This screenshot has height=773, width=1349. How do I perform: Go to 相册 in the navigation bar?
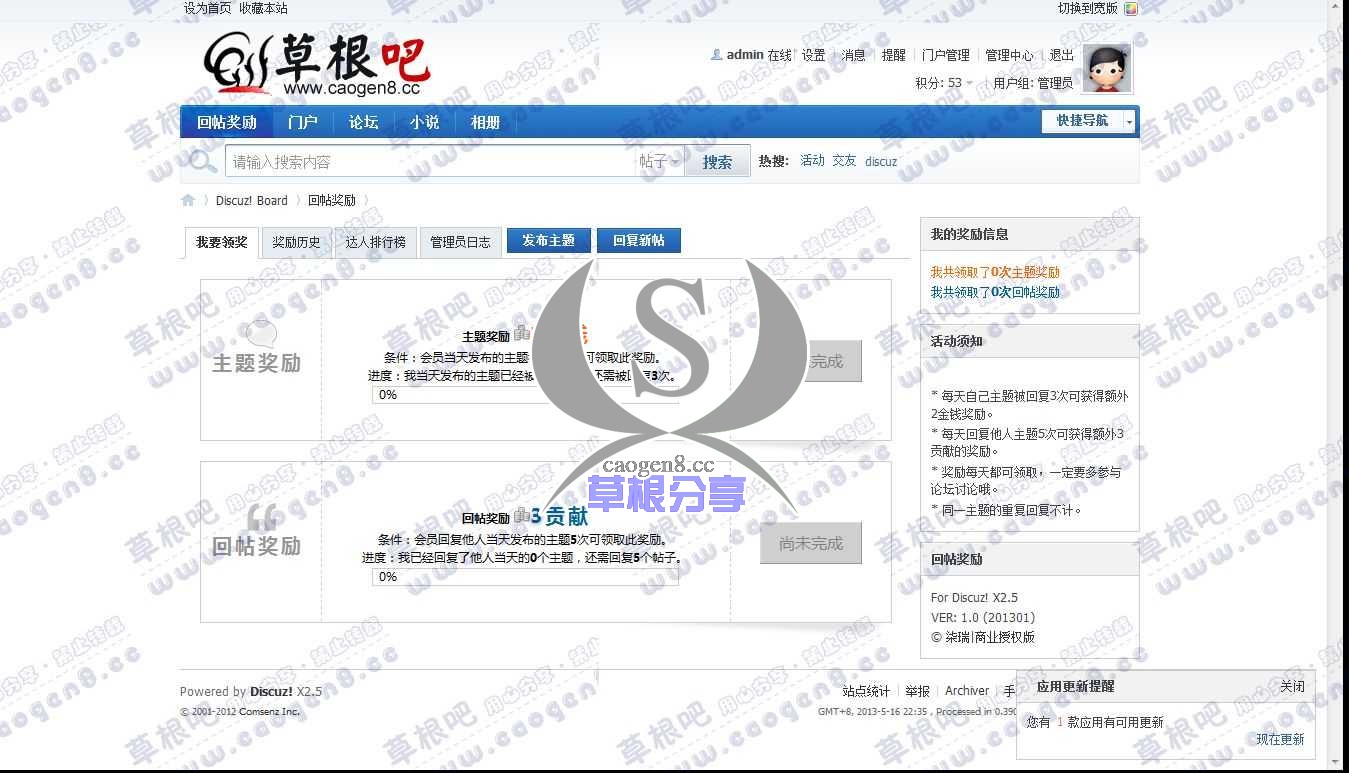[485, 122]
